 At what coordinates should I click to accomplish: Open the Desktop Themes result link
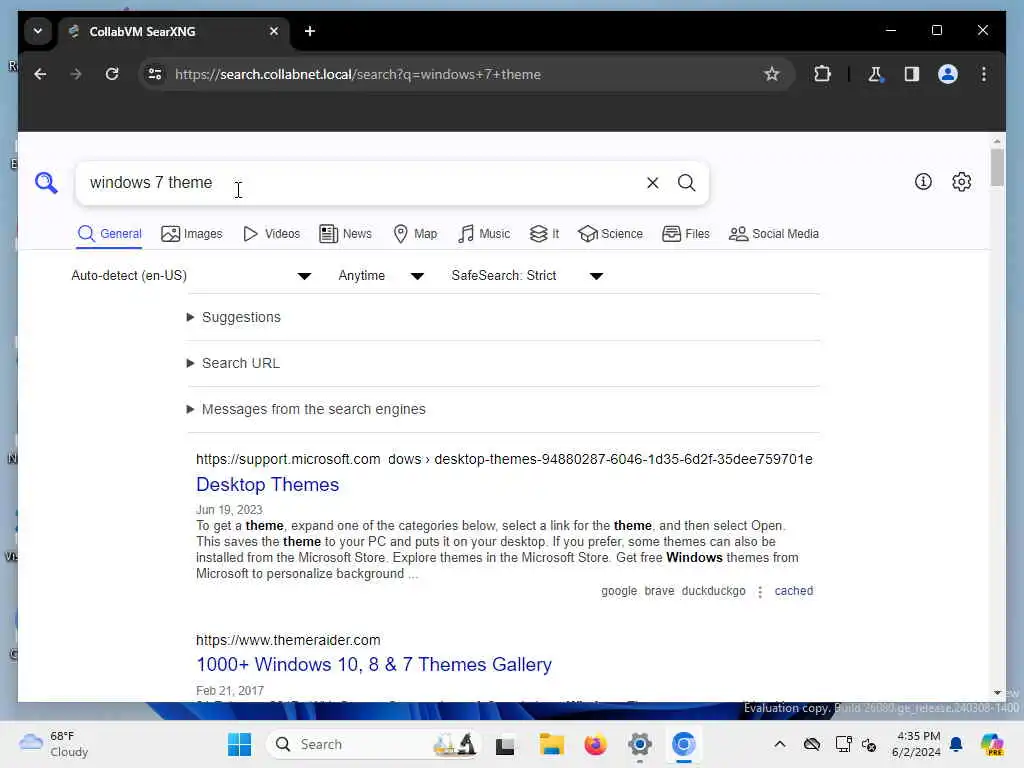tap(268, 485)
